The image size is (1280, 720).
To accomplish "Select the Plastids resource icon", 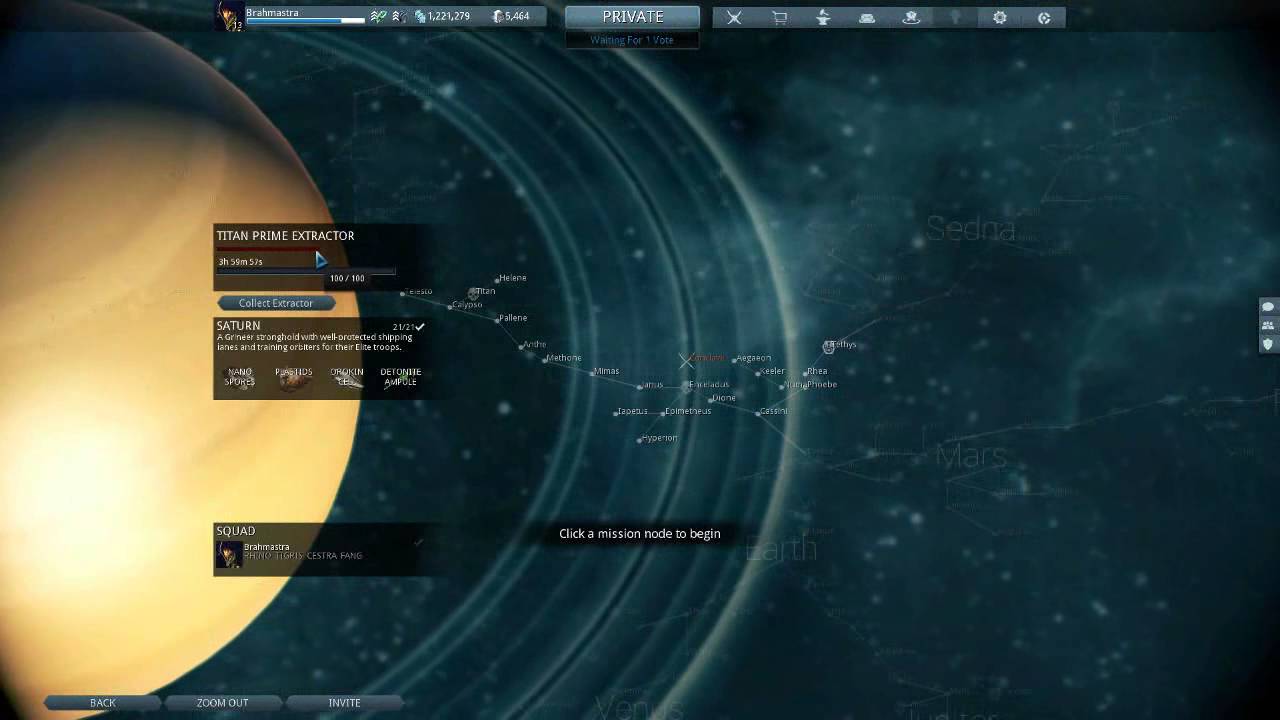I will [x=293, y=377].
